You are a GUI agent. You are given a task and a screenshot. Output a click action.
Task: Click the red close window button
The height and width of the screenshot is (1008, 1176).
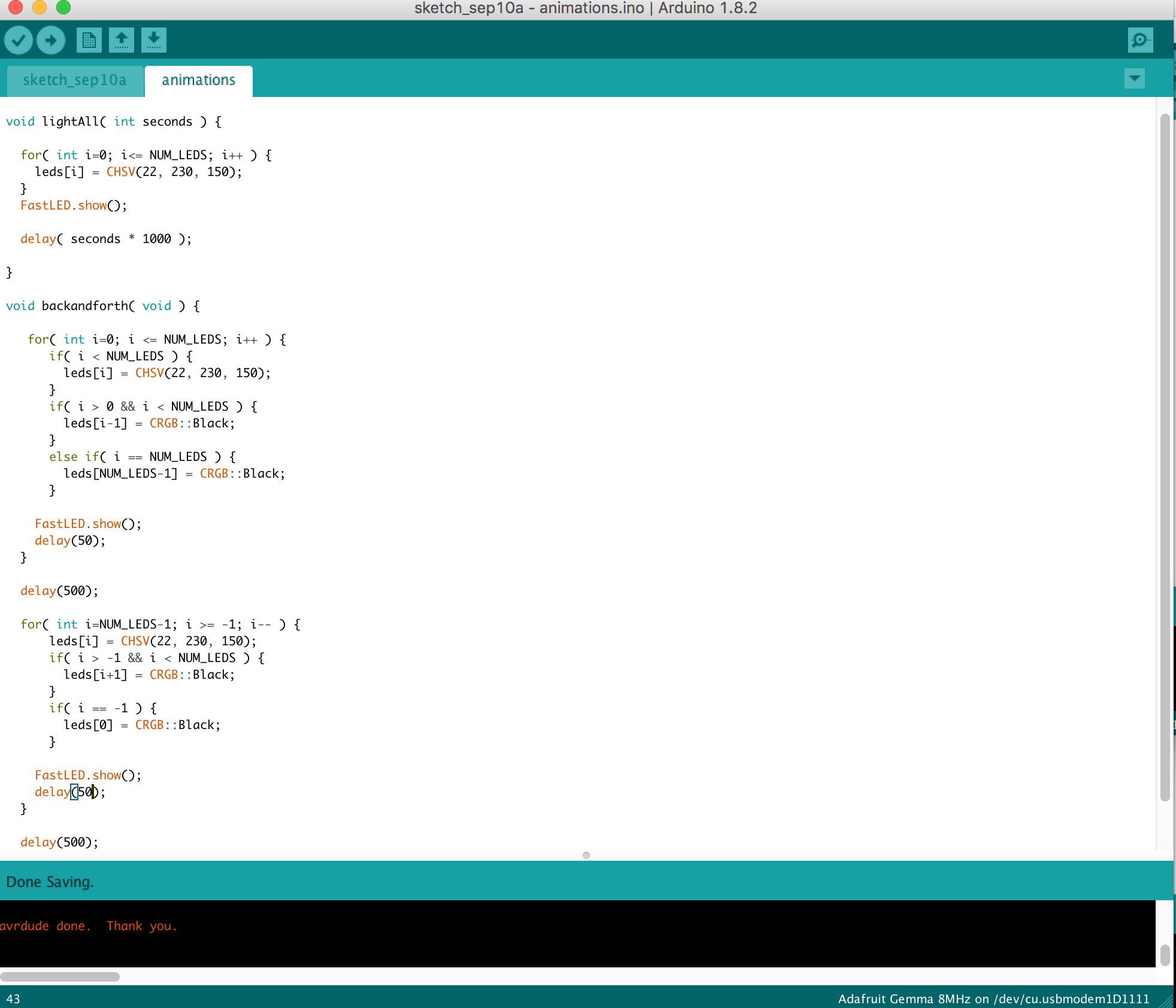coord(16,7)
